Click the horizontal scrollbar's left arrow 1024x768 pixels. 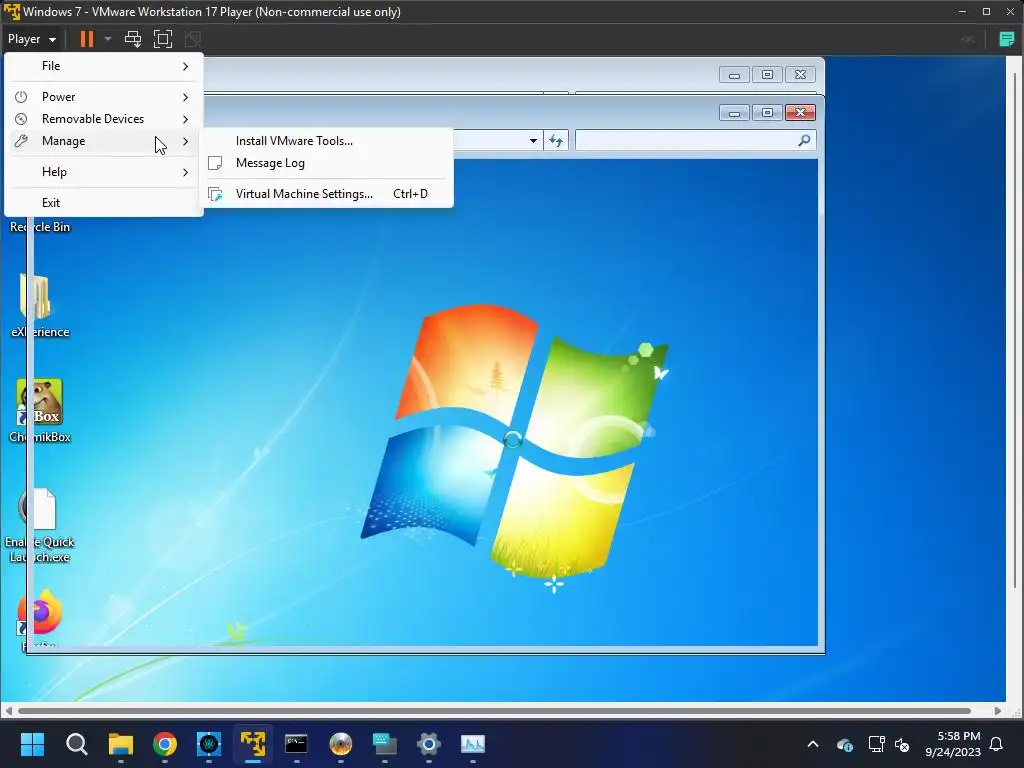8,711
